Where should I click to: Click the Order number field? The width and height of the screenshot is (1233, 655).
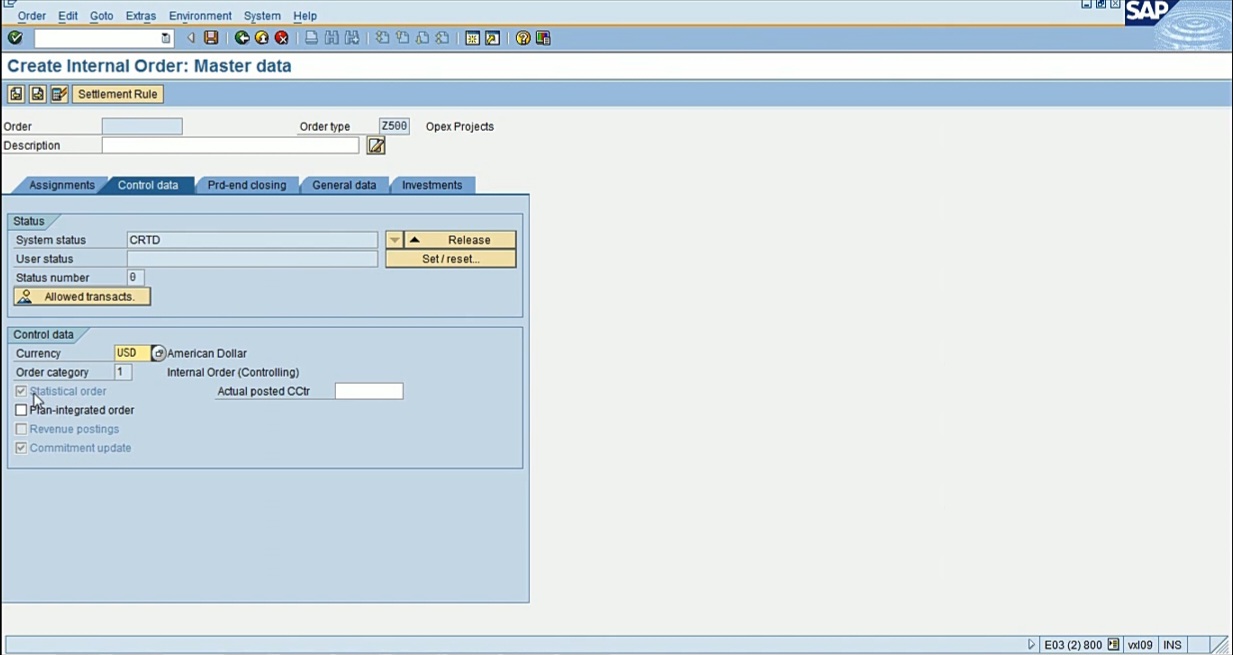click(x=142, y=127)
